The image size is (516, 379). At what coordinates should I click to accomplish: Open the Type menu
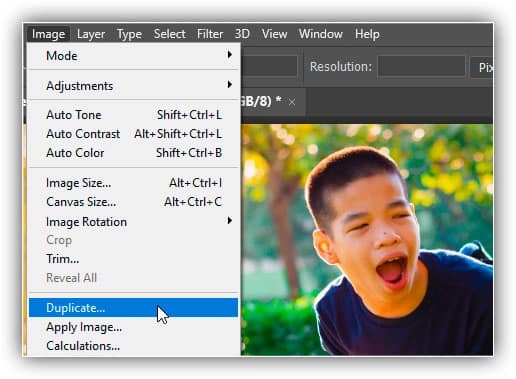click(x=129, y=34)
